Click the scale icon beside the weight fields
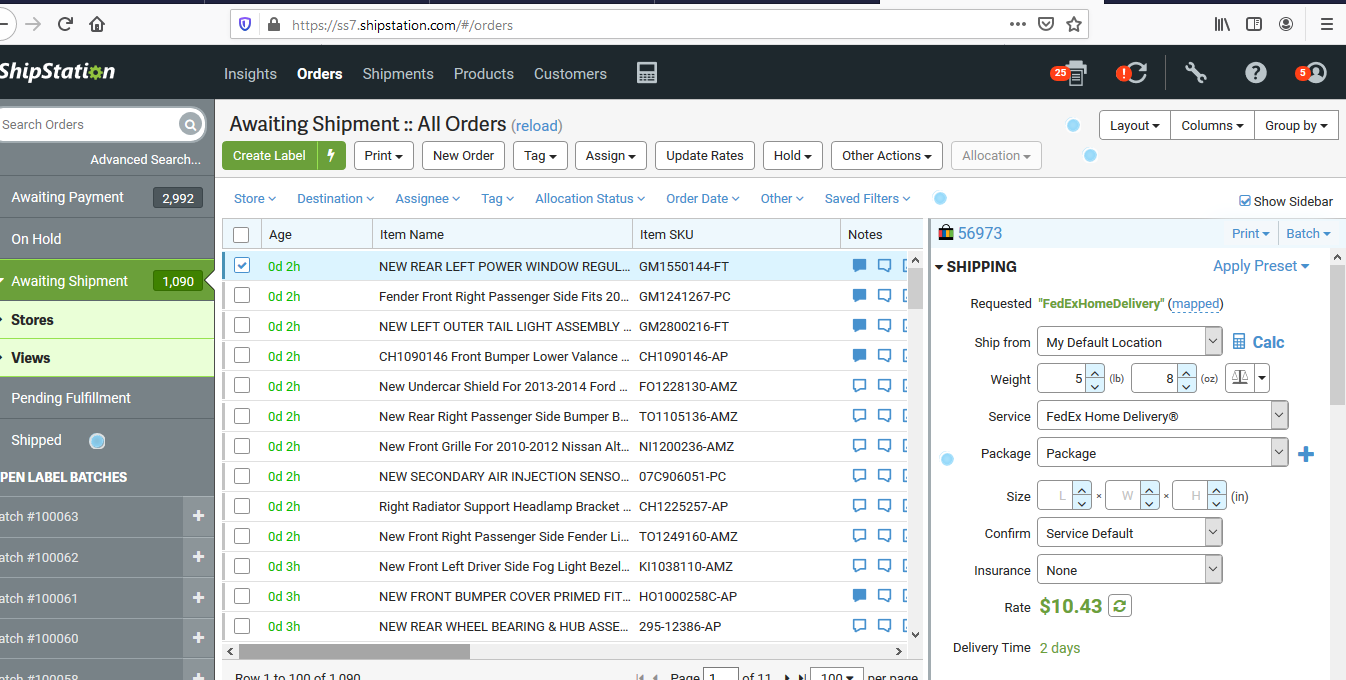Viewport: 1346px width, 680px height. tap(1240, 377)
